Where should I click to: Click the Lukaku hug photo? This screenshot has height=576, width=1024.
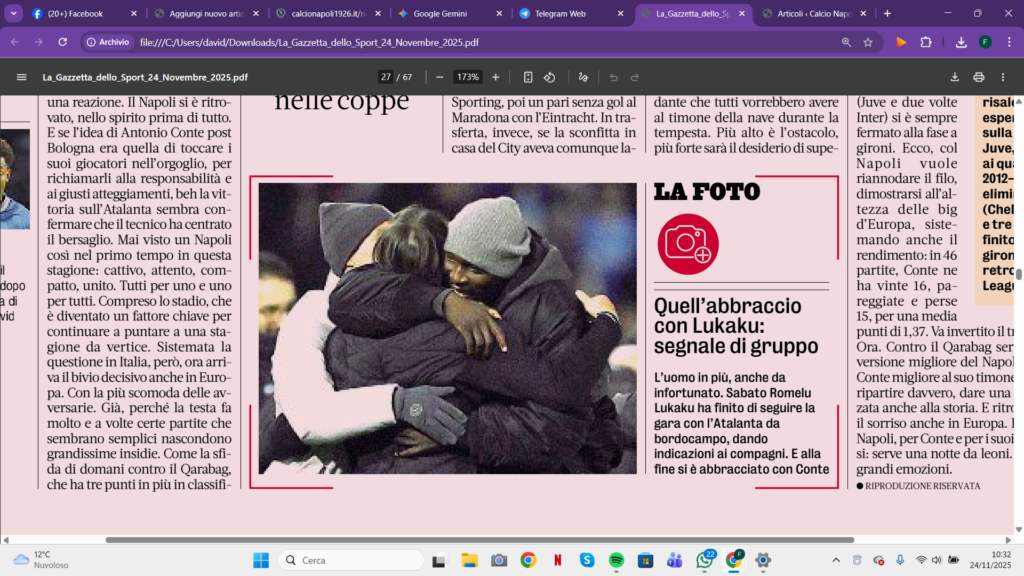coord(447,328)
